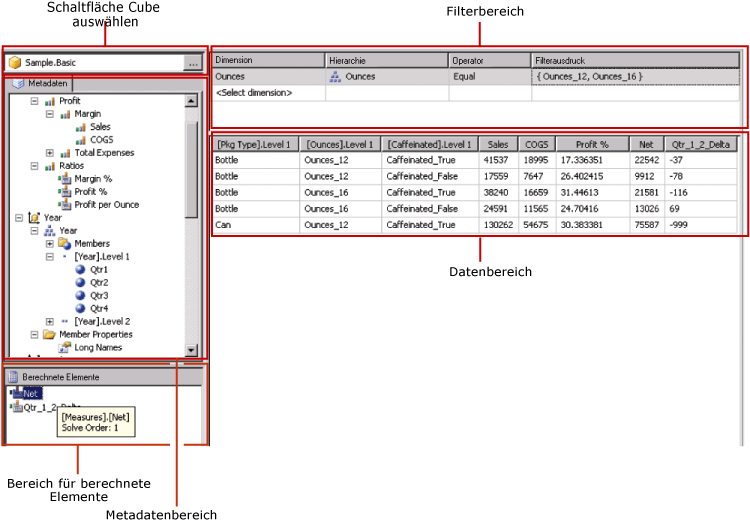Collapse the Year dimension node
Image resolution: width=750 pixels, height=522 pixels.
pos(19,218)
